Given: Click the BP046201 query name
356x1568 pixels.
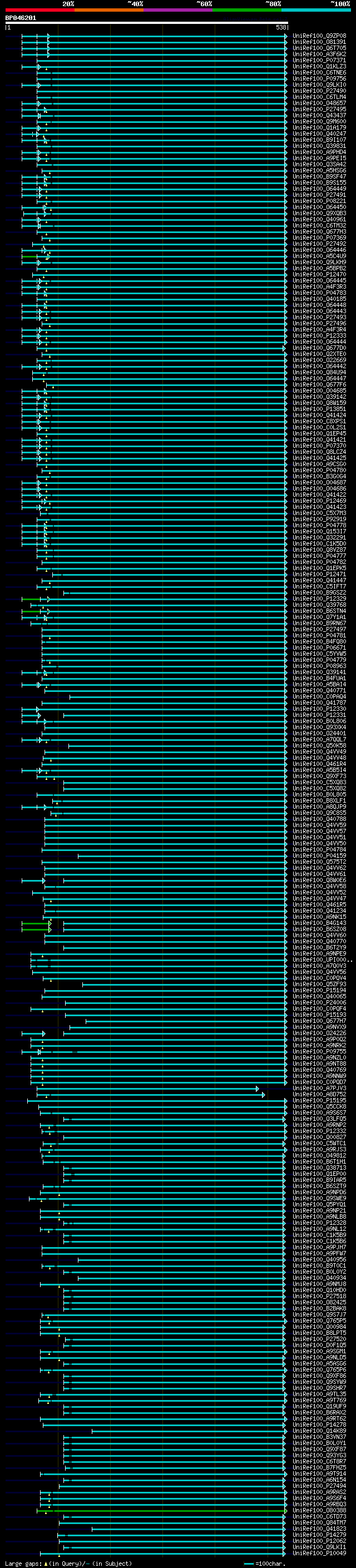Looking at the screenshot, I should pyautogui.click(x=21, y=18).
